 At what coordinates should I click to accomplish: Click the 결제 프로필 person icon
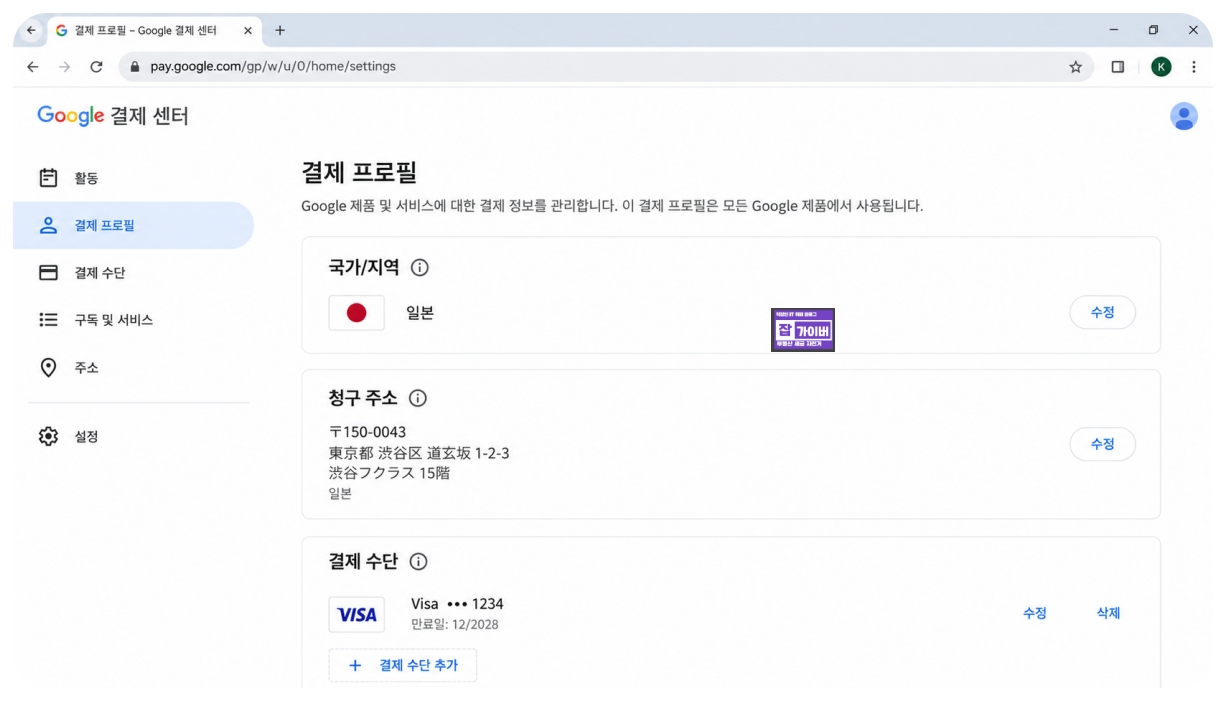point(48,225)
